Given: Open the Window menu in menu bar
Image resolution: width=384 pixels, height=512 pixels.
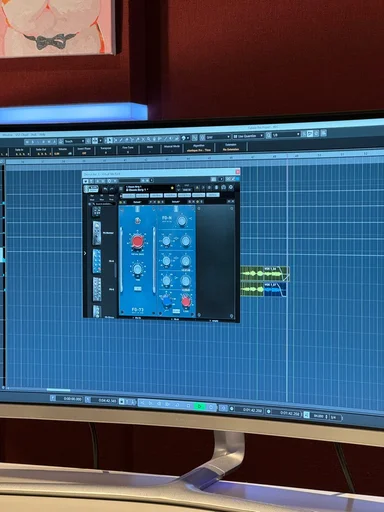Looking at the screenshot, I should click(x=7, y=135).
